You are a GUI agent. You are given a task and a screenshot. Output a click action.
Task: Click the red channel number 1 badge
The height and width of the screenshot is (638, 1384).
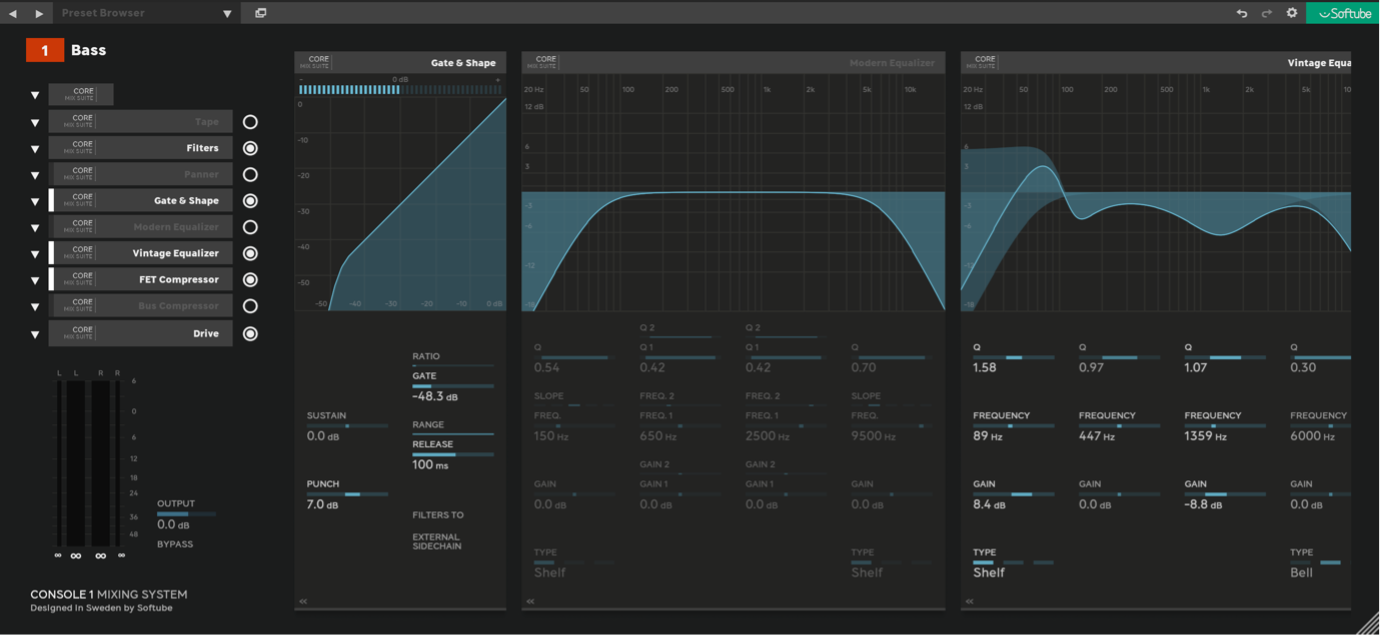[x=45, y=49]
